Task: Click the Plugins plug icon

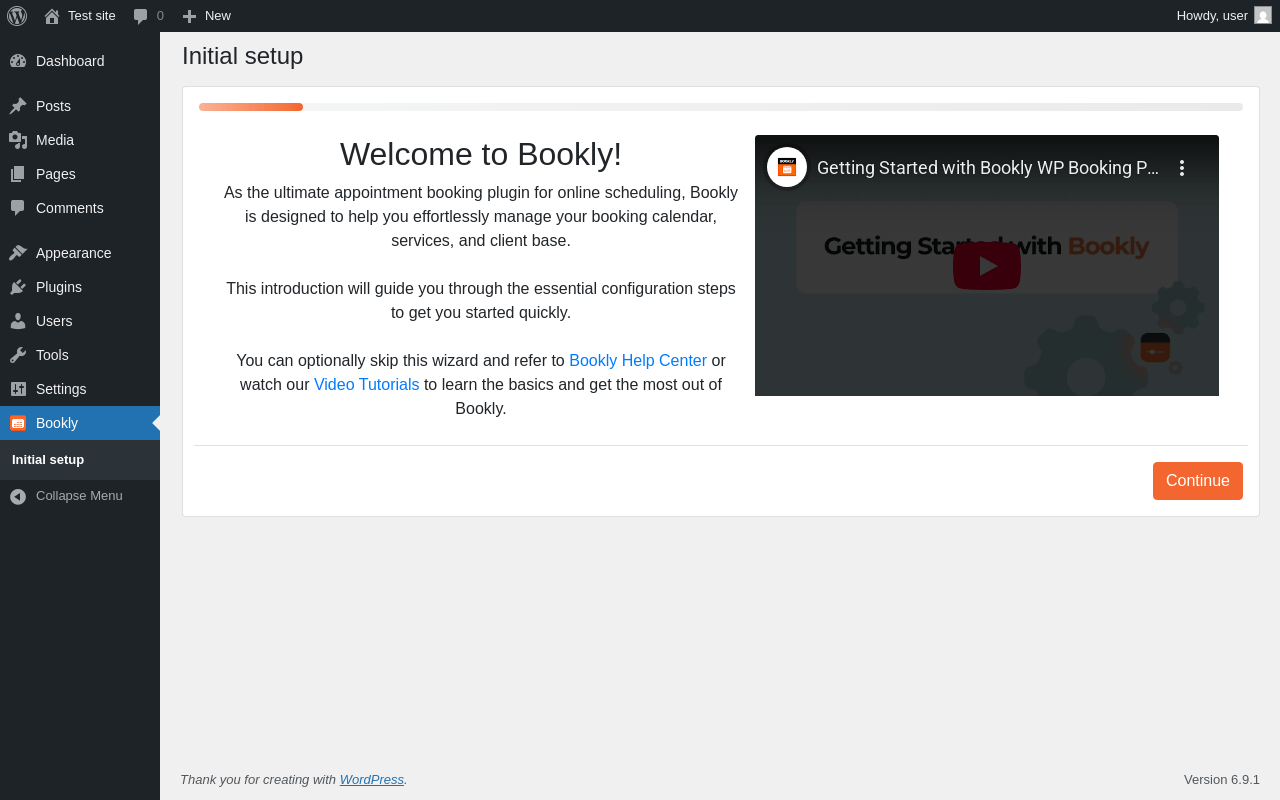Action: pyautogui.click(x=18, y=287)
